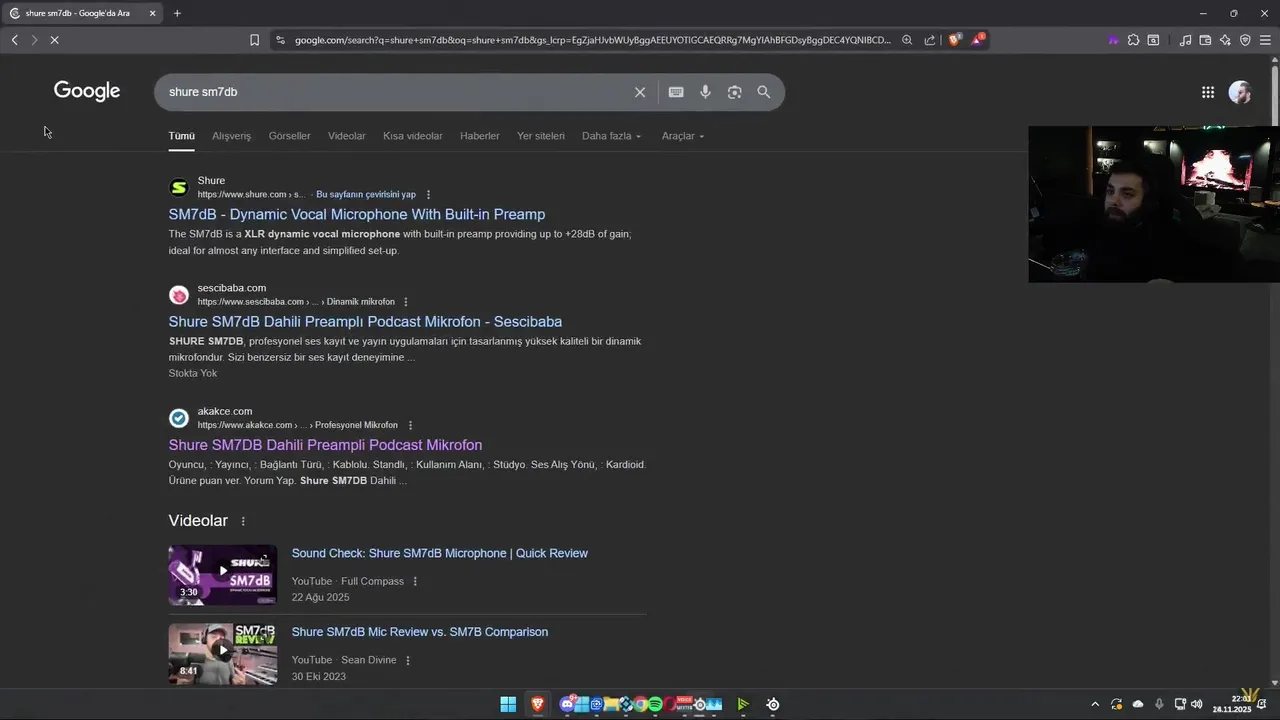
Task: Open Google account profile picture
Action: tap(1240, 92)
